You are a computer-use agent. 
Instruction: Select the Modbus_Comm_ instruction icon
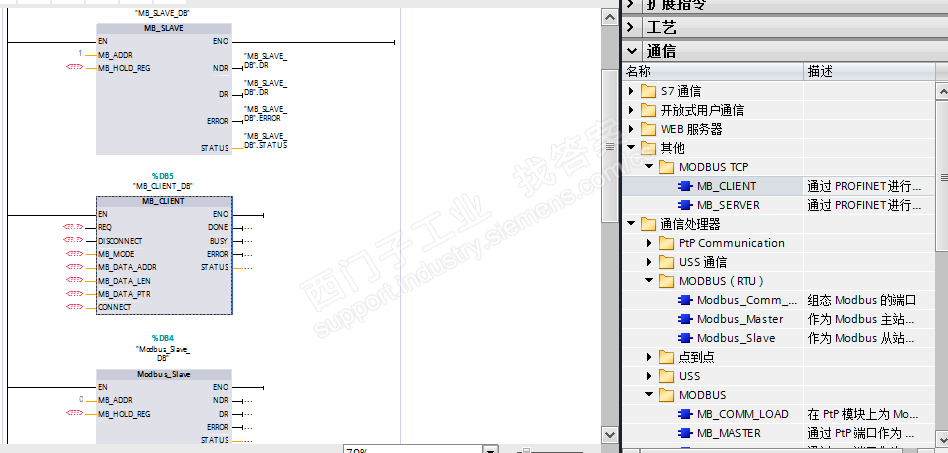[x=685, y=300]
